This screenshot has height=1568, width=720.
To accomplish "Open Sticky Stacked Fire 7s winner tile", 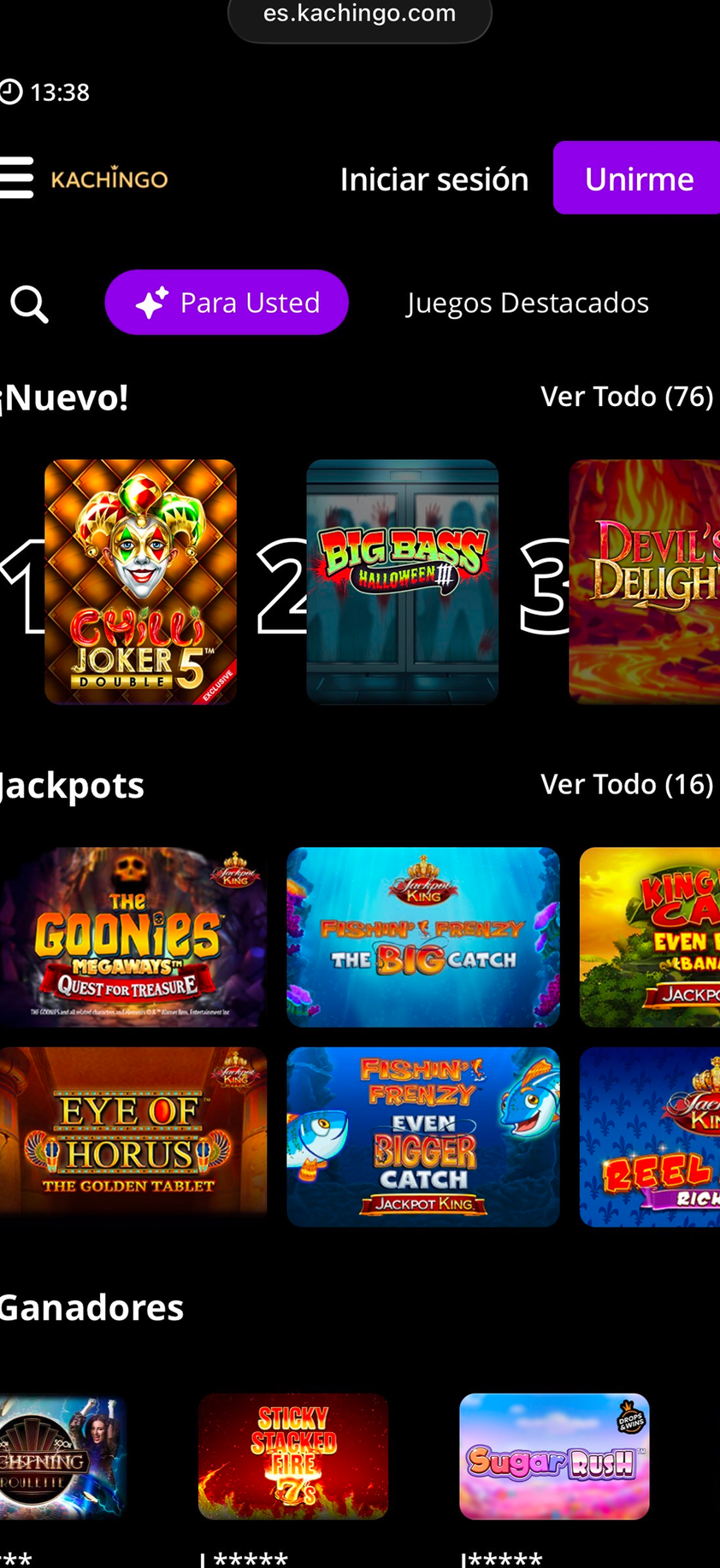I will 293,1456.
